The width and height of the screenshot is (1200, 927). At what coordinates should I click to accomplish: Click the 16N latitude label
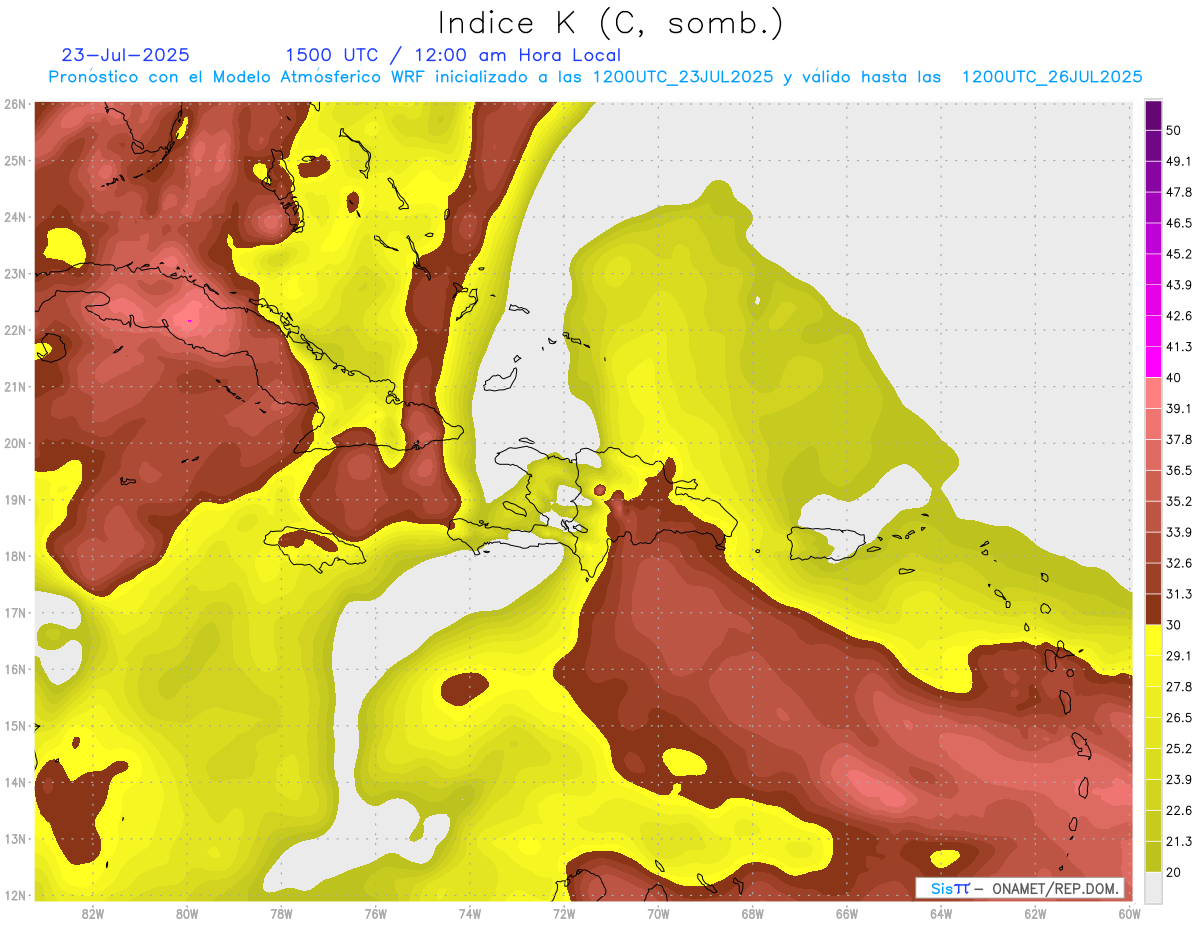(x=15, y=669)
